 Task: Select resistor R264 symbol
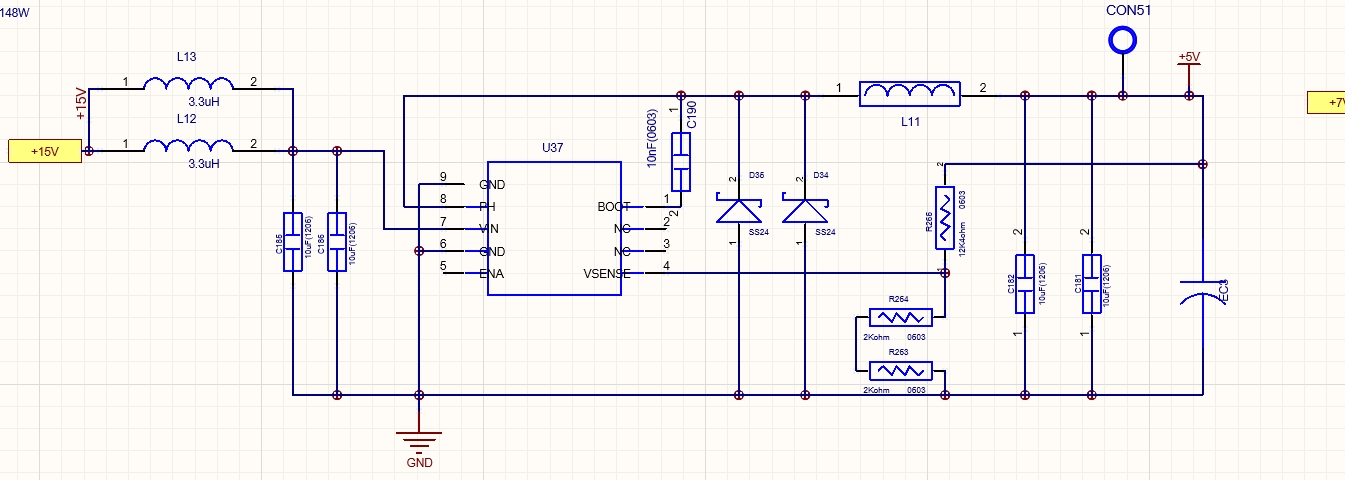pyautogui.click(x=901, y=317)
